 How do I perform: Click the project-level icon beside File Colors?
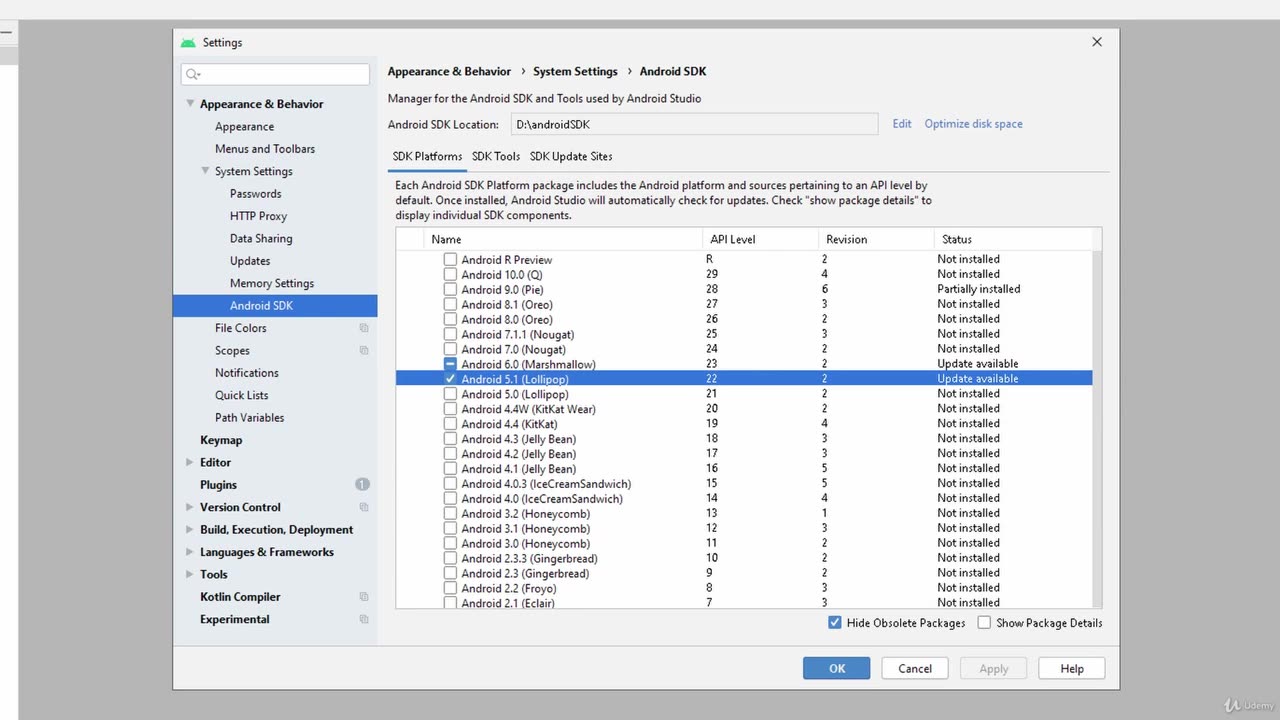pyautogui.click(x=364, y=328)
